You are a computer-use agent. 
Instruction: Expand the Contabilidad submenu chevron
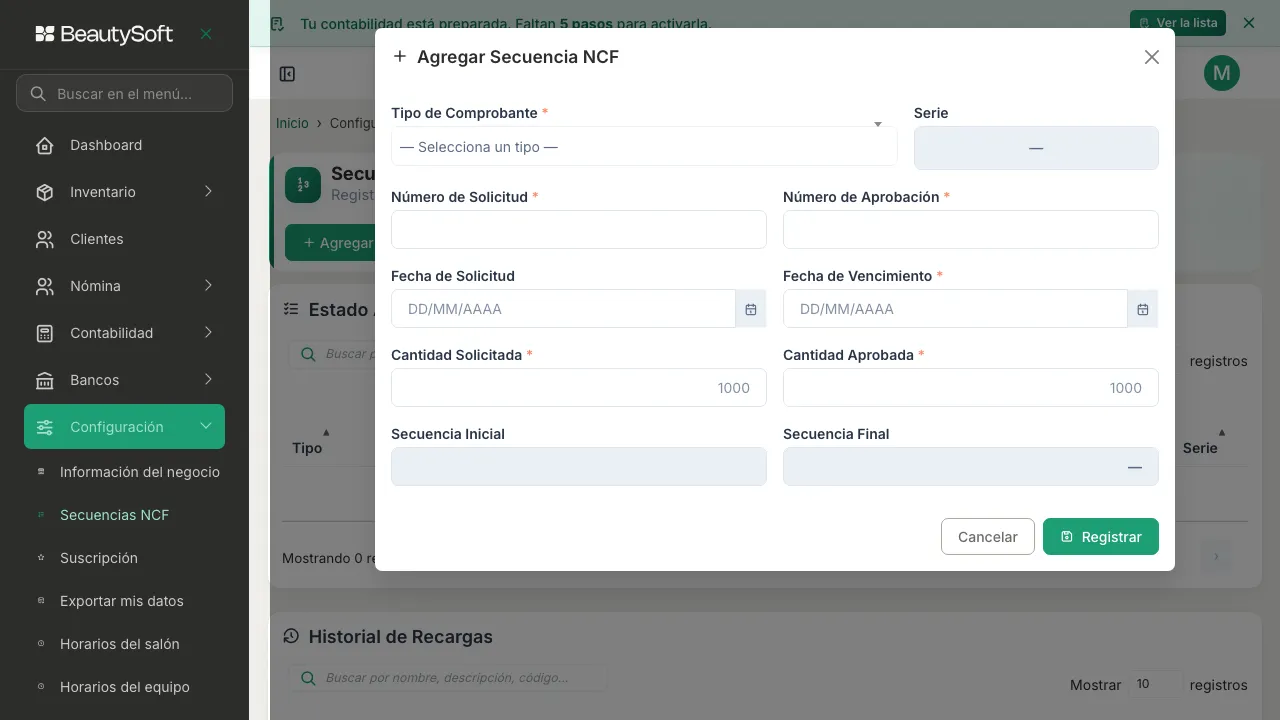208,333
